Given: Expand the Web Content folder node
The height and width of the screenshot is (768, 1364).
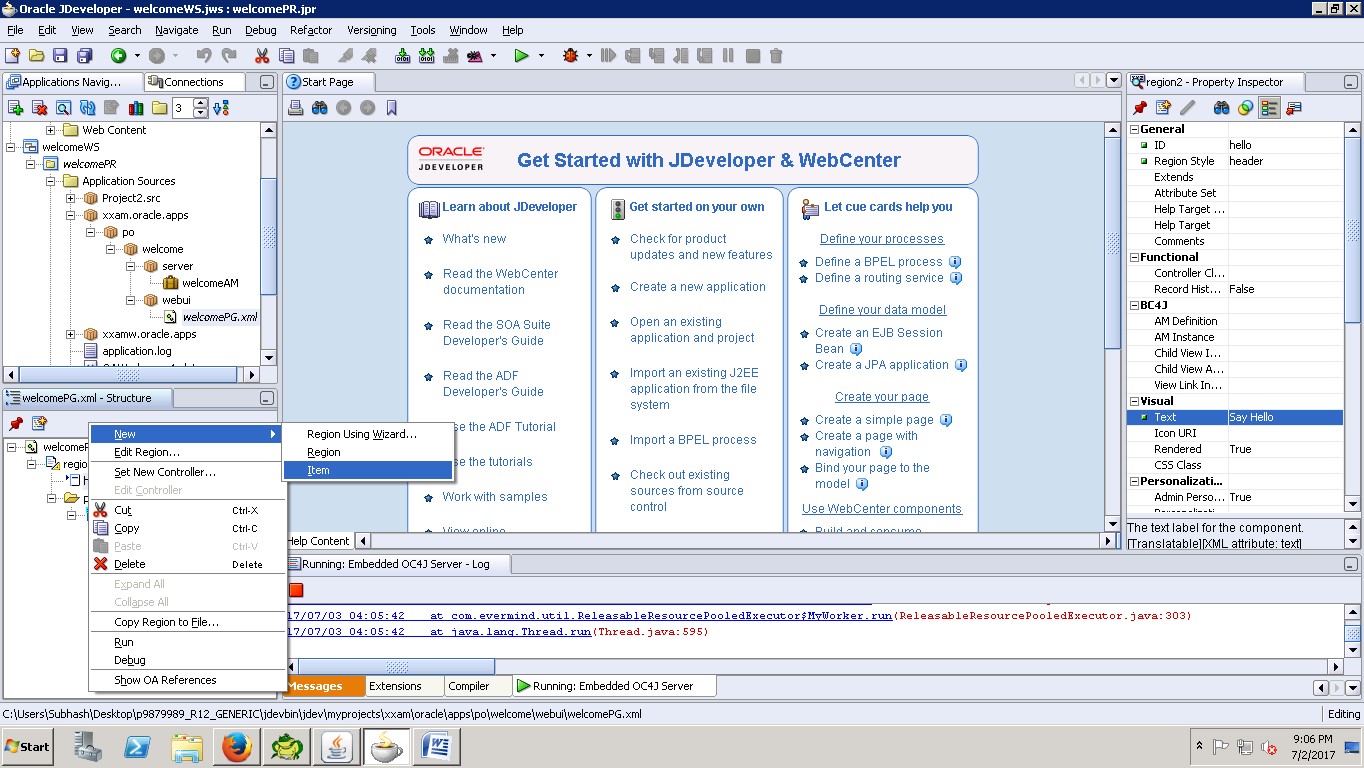Looking at the screenshot, I should coord(51,130).
